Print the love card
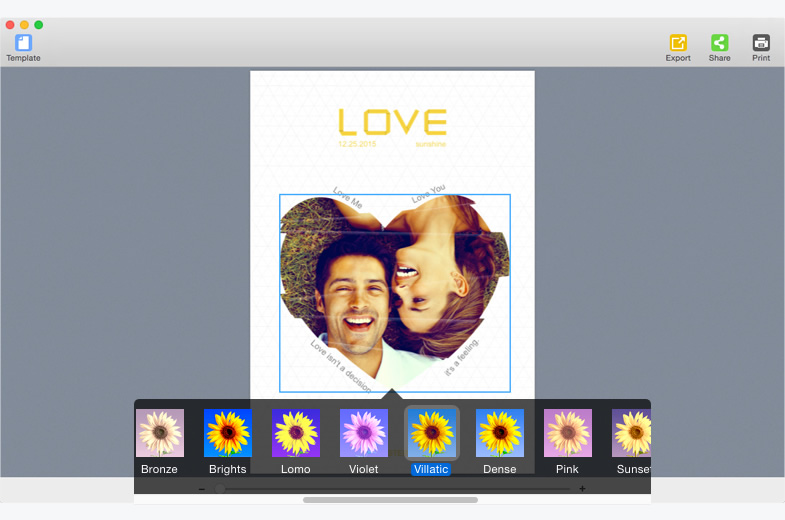The height and width of the screenshot is (520, 785). 761,44
